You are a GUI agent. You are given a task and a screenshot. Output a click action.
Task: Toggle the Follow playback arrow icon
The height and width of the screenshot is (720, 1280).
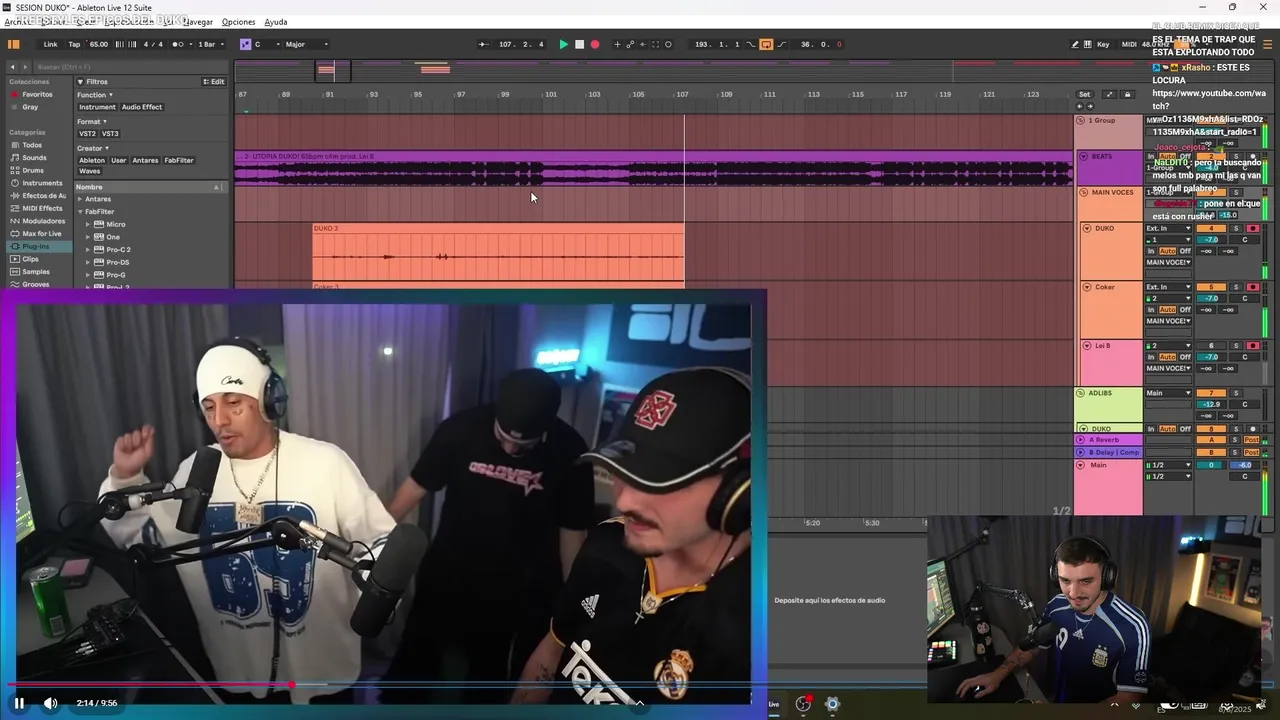pyautogui.click(x=483, y=44)
